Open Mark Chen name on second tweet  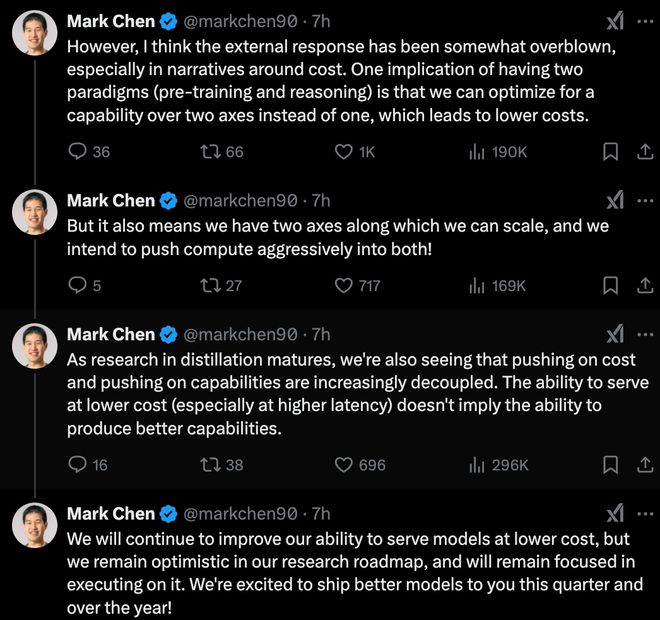click(x=111, y=201)
